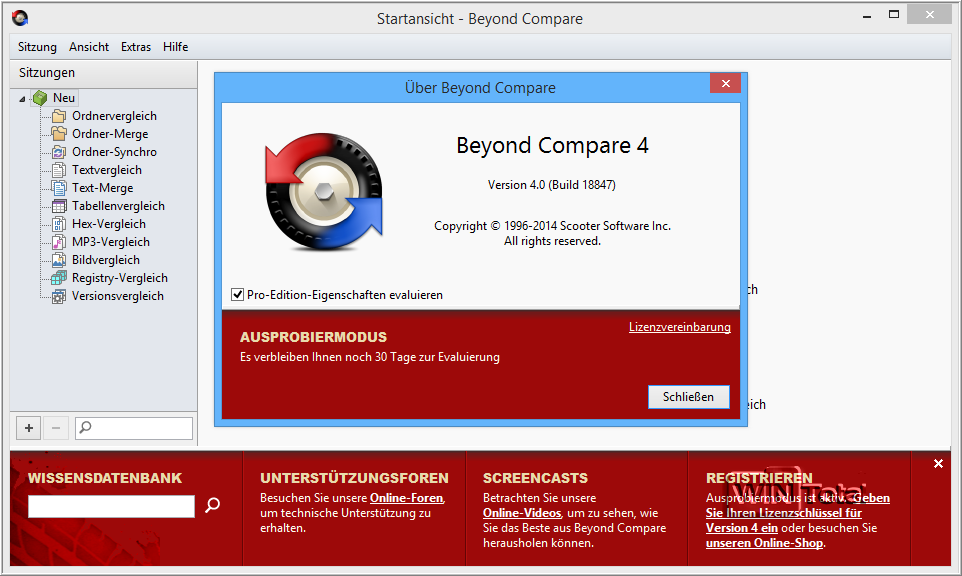Click the Tabellenvergleich table icon
The image size is (962, 576).
click(x=59, y=205)
